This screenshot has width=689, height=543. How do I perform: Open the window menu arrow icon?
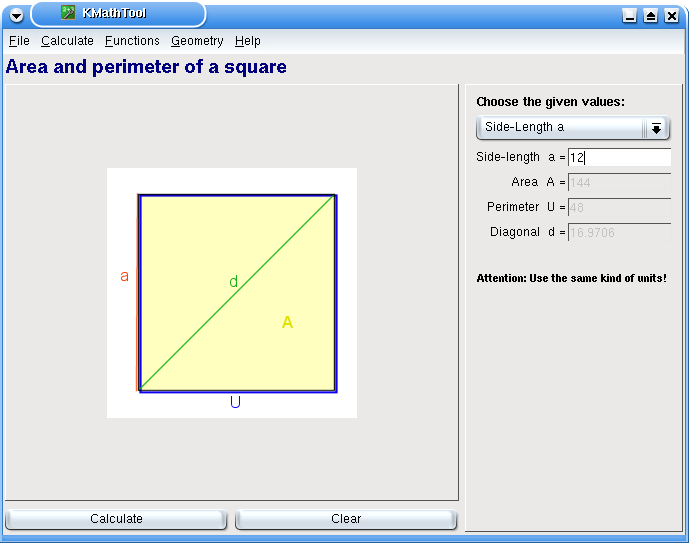coord(17,16)
